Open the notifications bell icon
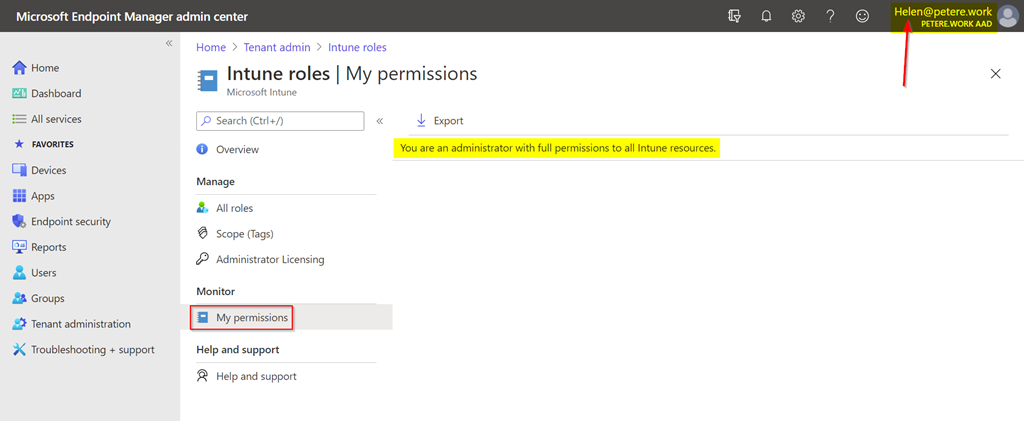Screen dimensions: 1024x421 click(x=766, y=16)
